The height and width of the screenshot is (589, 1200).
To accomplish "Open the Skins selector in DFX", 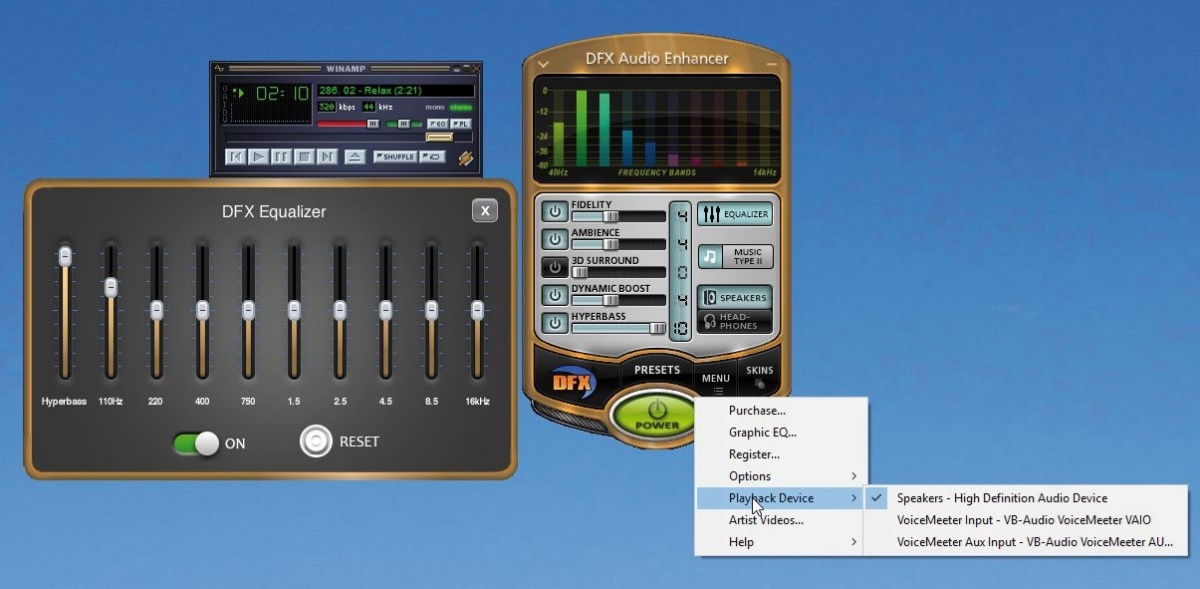I will [x=759, y=374].
